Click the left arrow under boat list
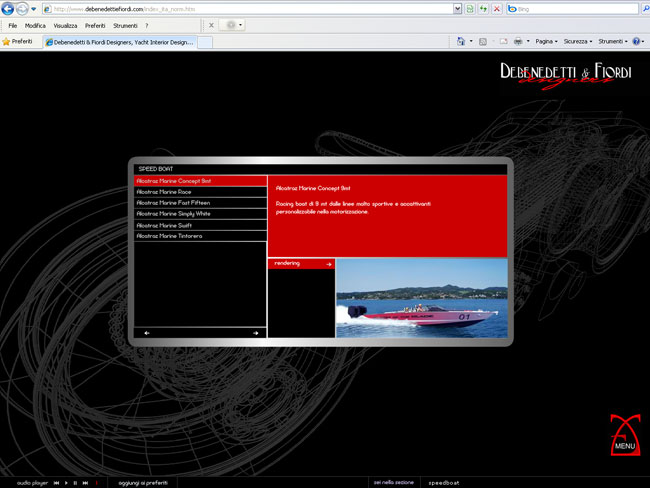 pos(147,333)
